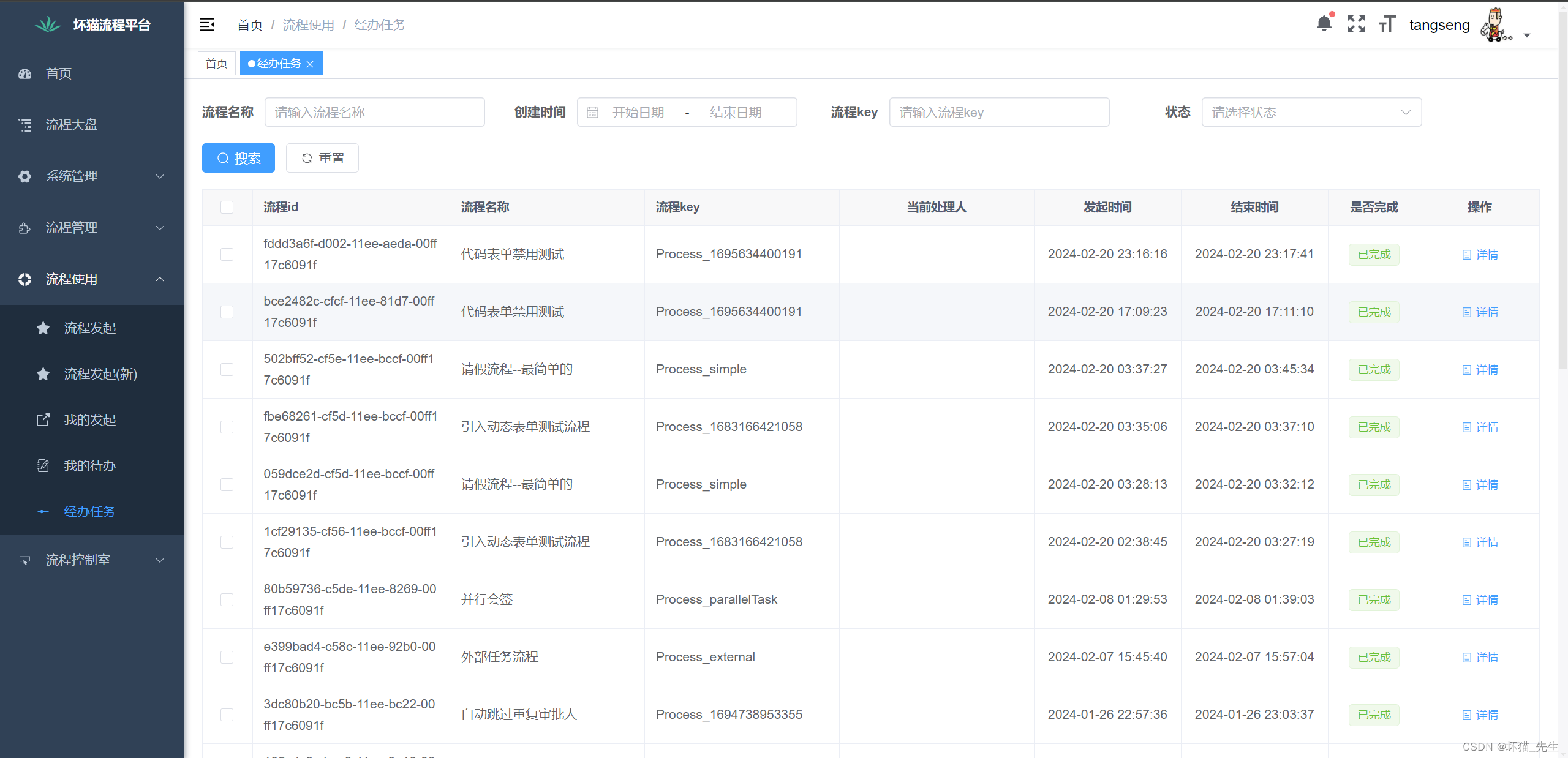This screenshot has width=1568, height=758.
Task: Click the notification bell icon
Action: click(1324, 24)
